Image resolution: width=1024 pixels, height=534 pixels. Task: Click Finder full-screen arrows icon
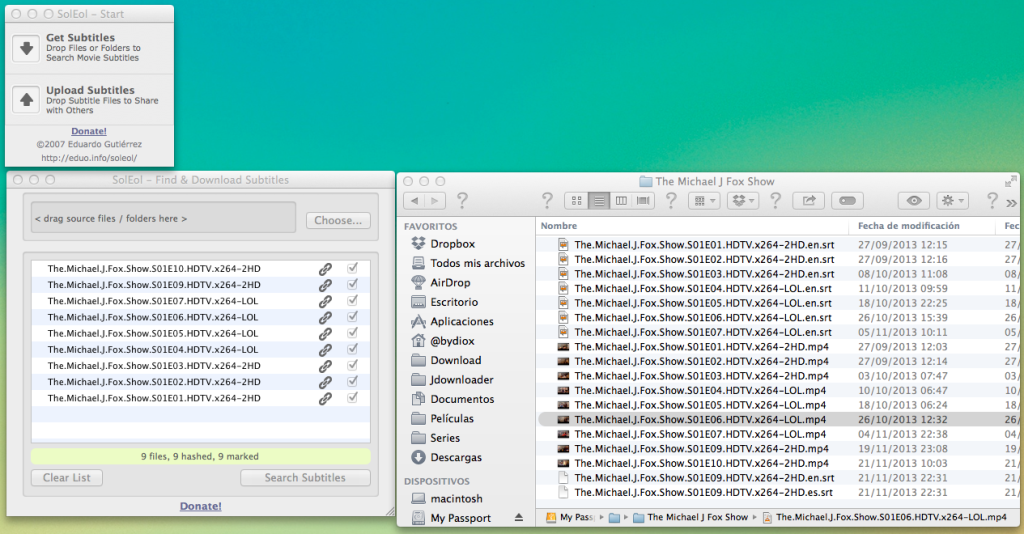(1011, 181)
